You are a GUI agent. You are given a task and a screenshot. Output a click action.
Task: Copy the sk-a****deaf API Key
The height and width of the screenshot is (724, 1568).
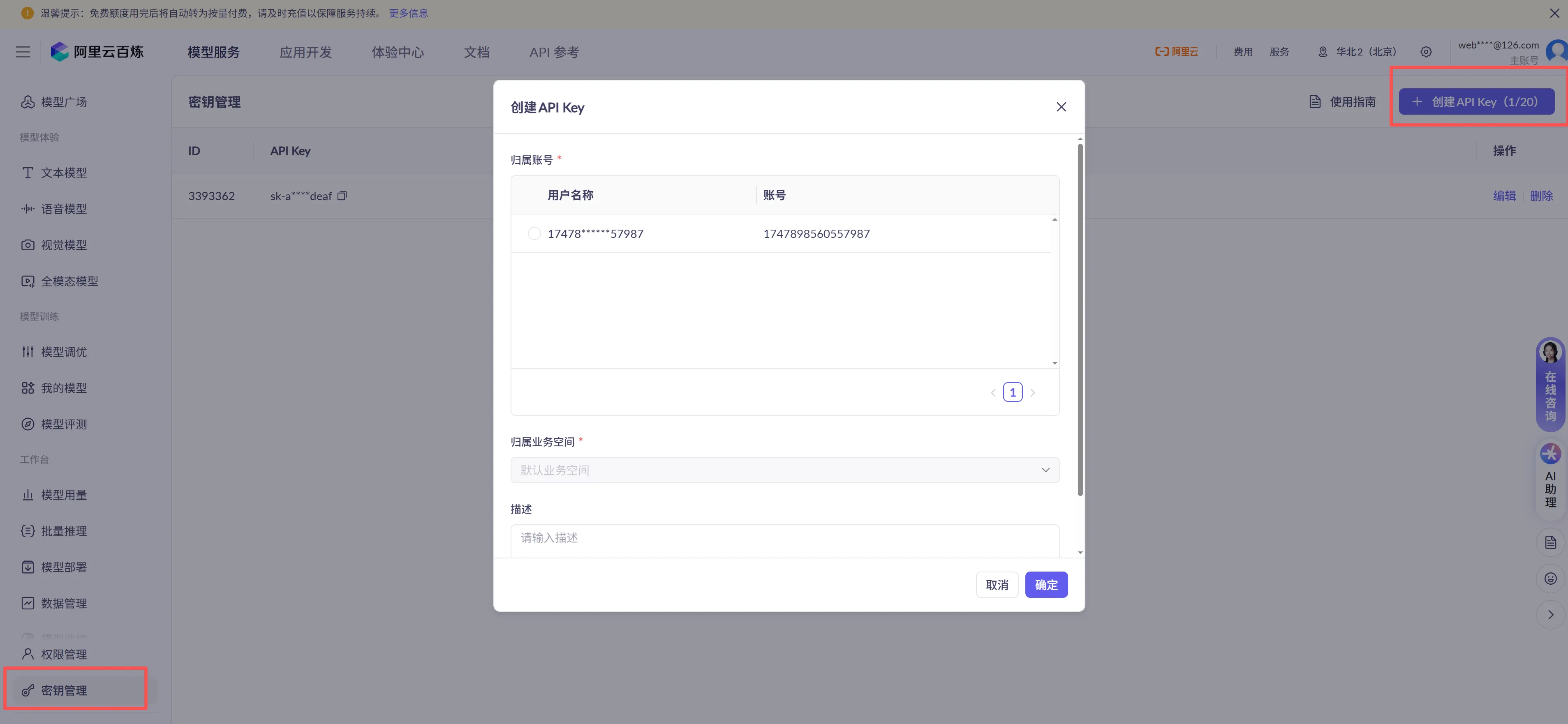pos(343,195)
